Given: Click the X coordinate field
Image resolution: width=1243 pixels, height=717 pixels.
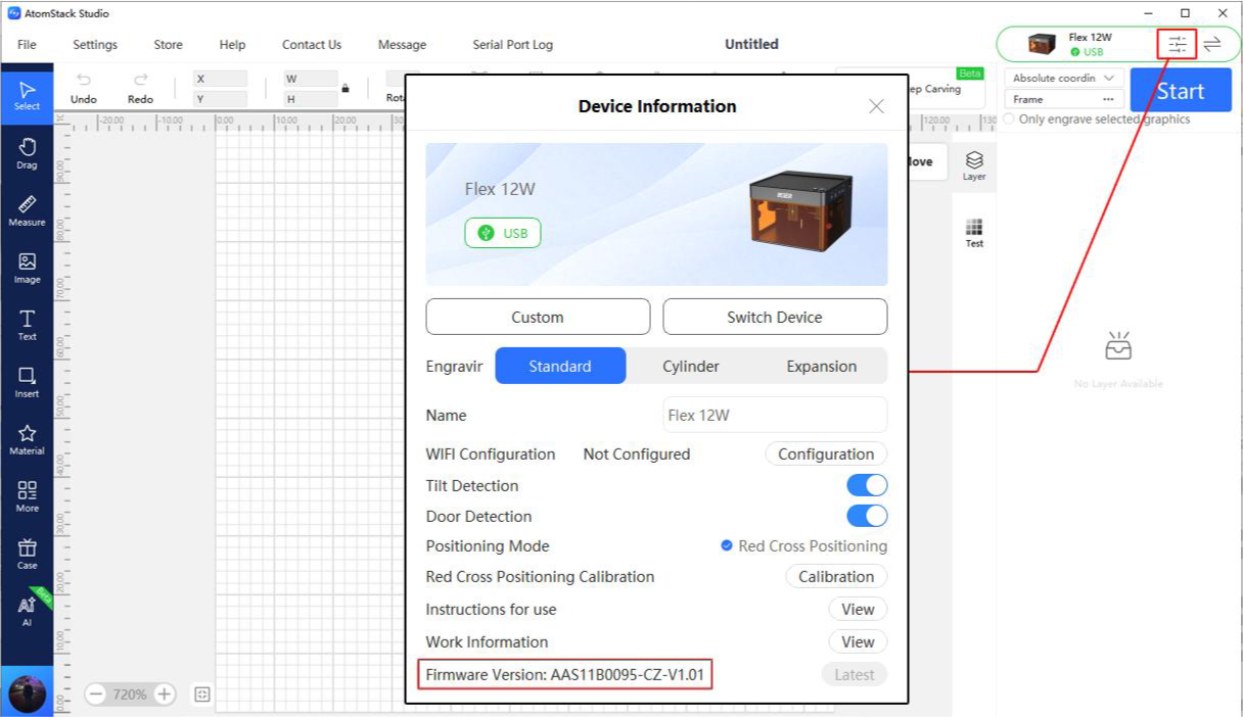Looking at the screenshot, I should click(221, 78).
